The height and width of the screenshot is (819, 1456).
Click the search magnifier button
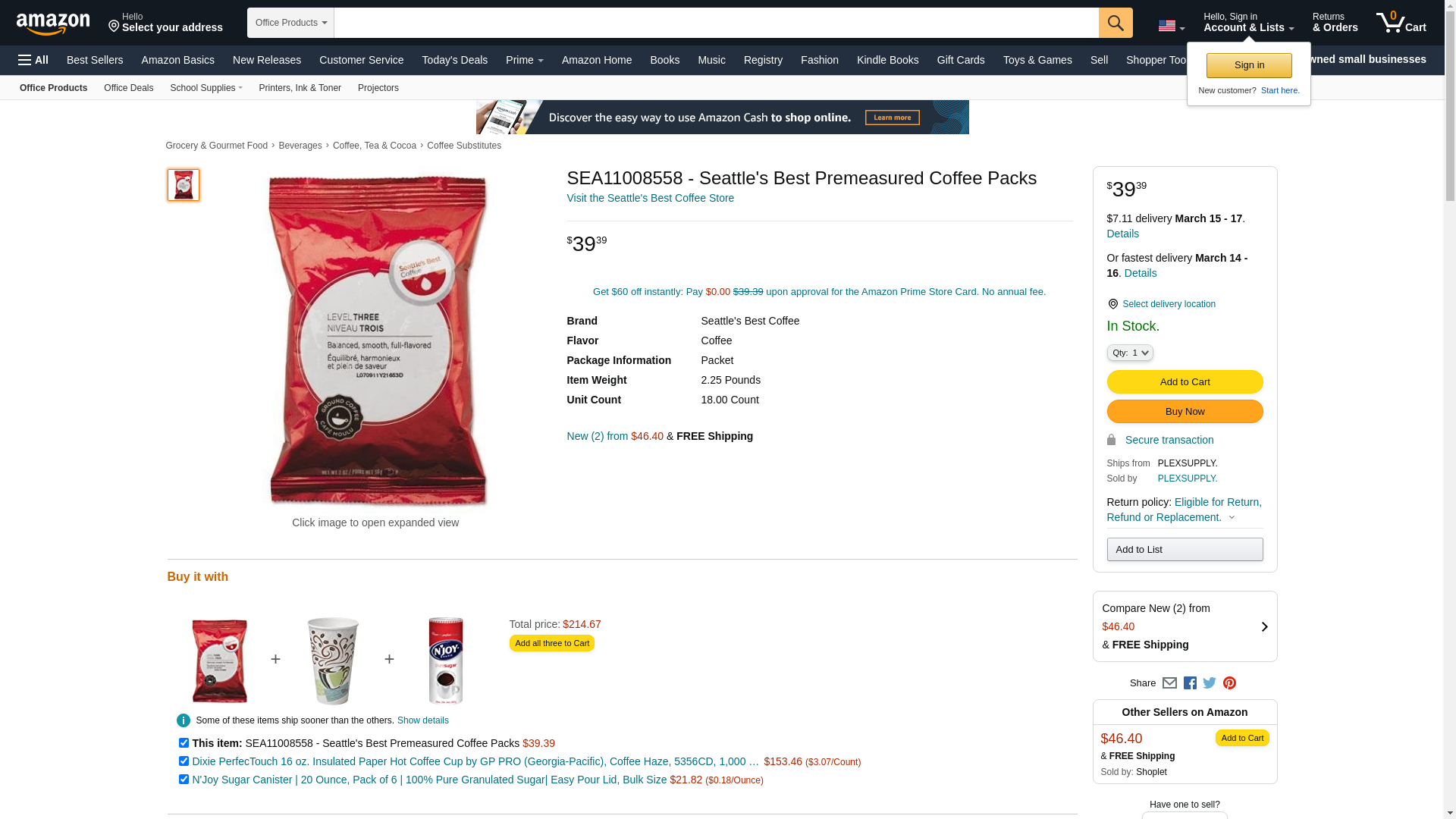pyautogui.click(x=1116, y=23)
